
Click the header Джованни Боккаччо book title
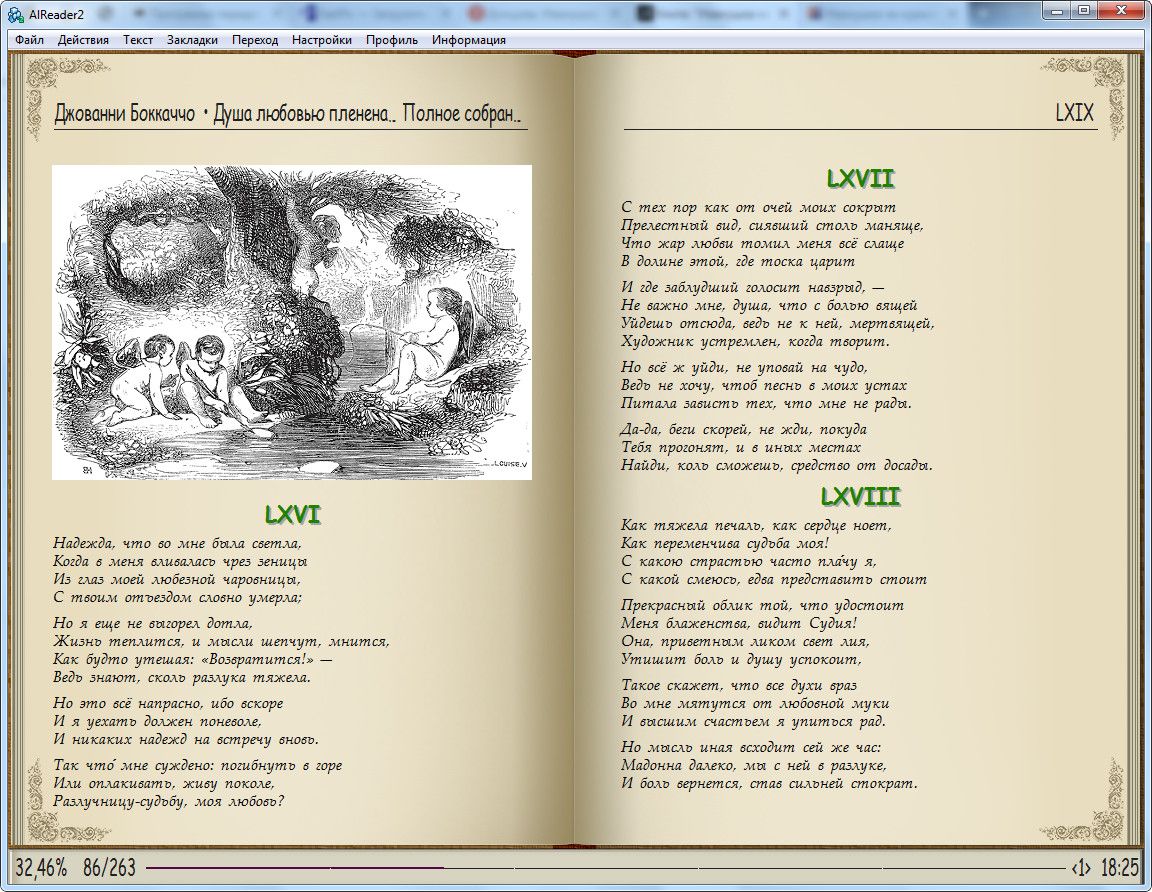(287, 113)
